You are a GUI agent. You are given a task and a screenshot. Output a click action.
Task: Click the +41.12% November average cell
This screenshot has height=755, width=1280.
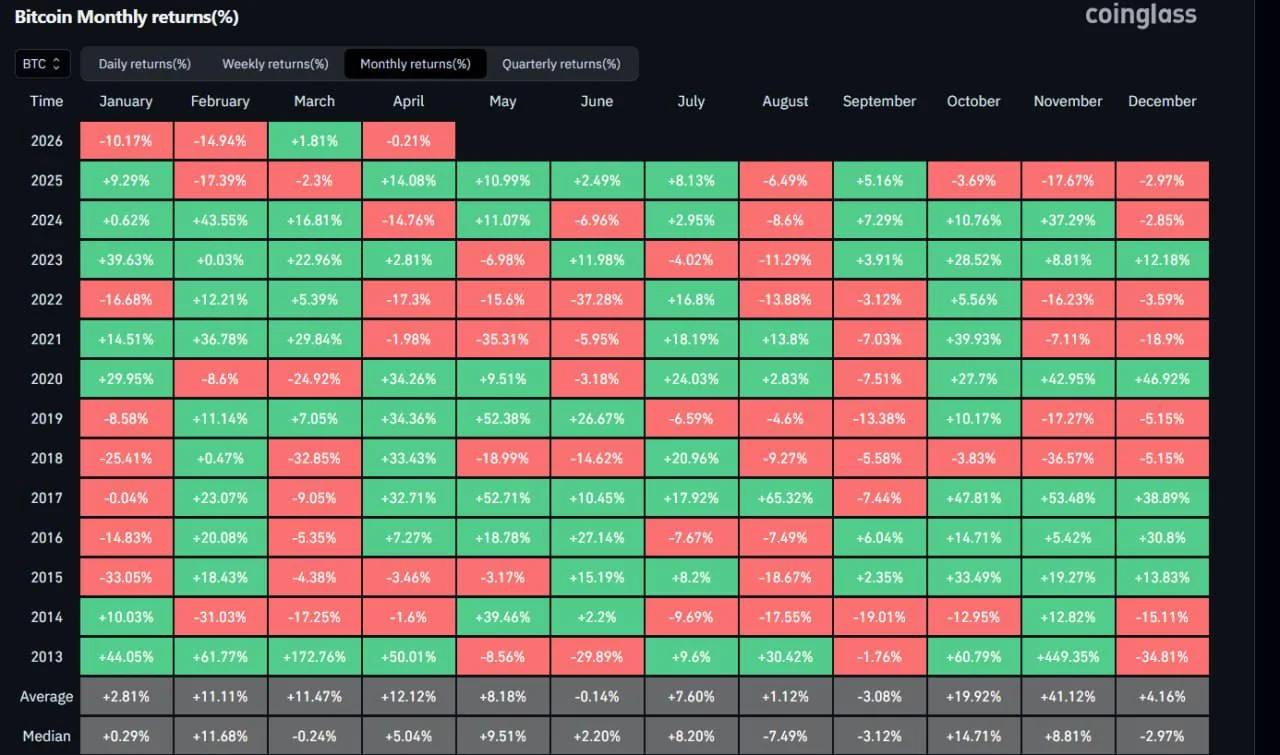click(1068, 697)
